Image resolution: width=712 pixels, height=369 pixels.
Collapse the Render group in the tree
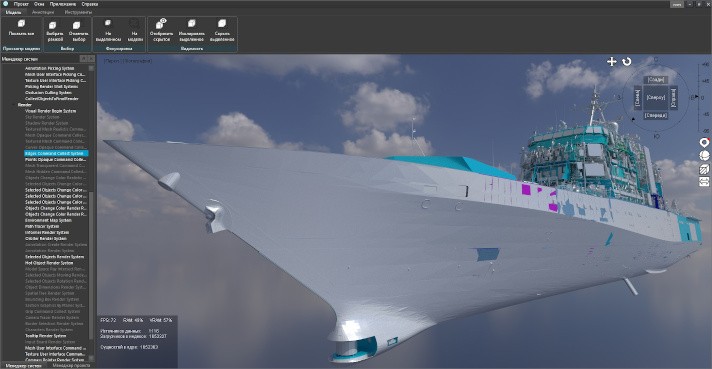(x=14, y=105)
